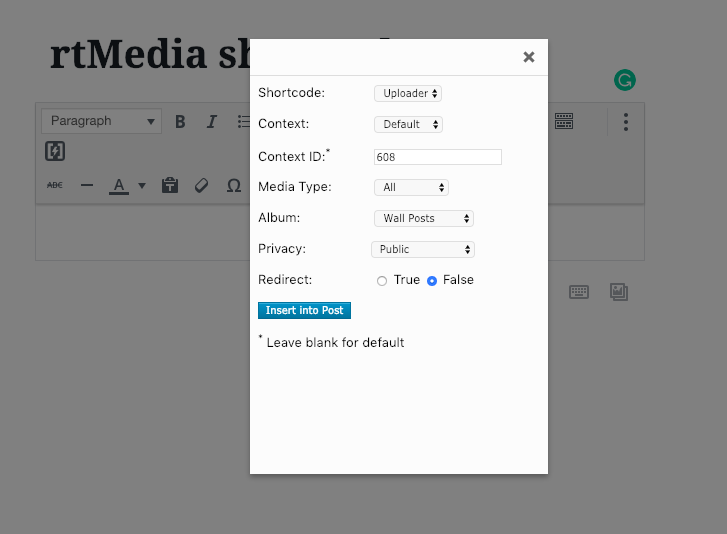Viewport: 727px width, 534px height.
Task: Open the Paragraph format dropdown
Action: click(x=101, y=121)
